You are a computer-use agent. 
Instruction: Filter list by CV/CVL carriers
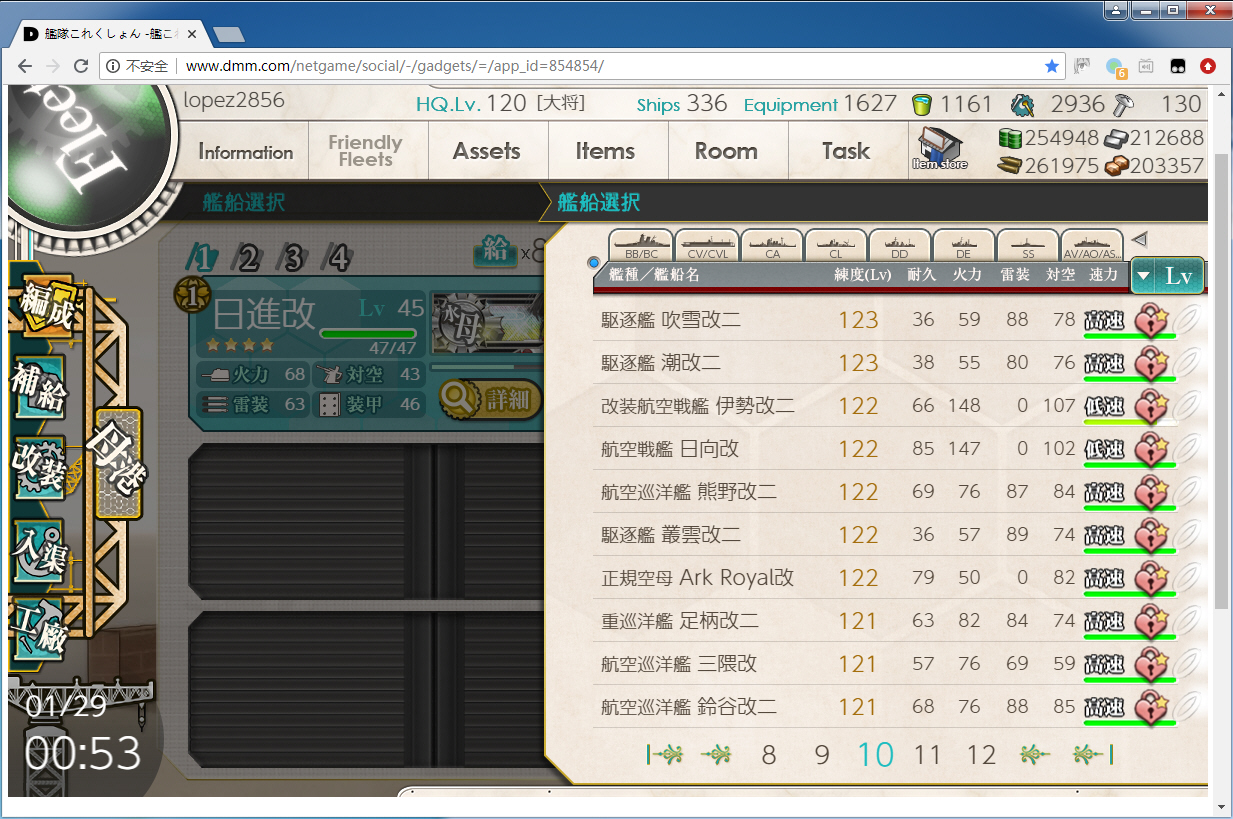pyautogui.click(x=707, y=245)
